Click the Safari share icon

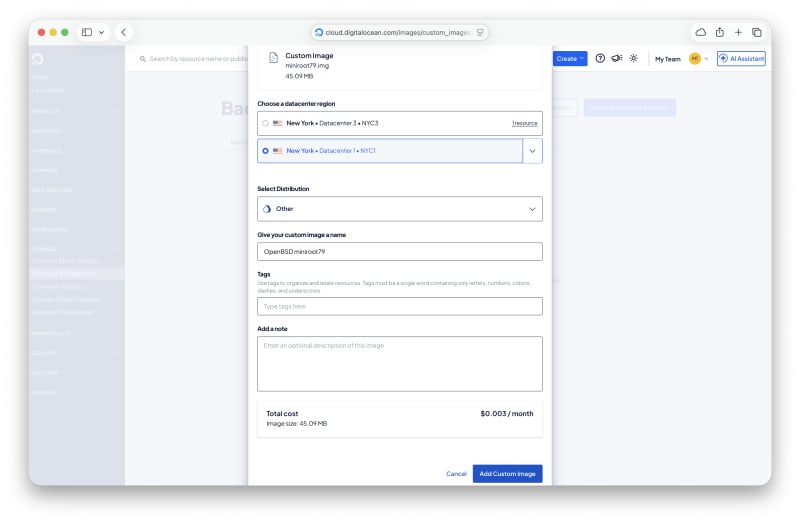(x=719, y=32)
